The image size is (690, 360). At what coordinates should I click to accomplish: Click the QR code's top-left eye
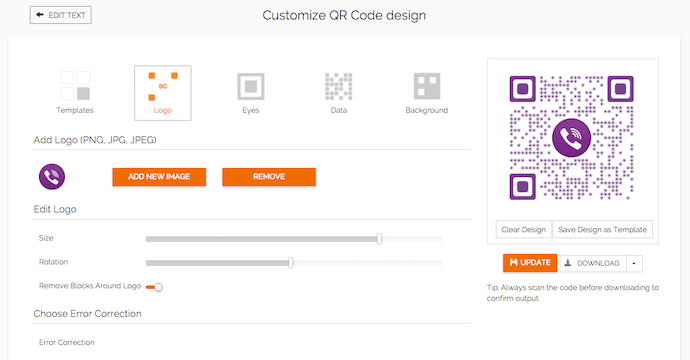click(523, 89)
